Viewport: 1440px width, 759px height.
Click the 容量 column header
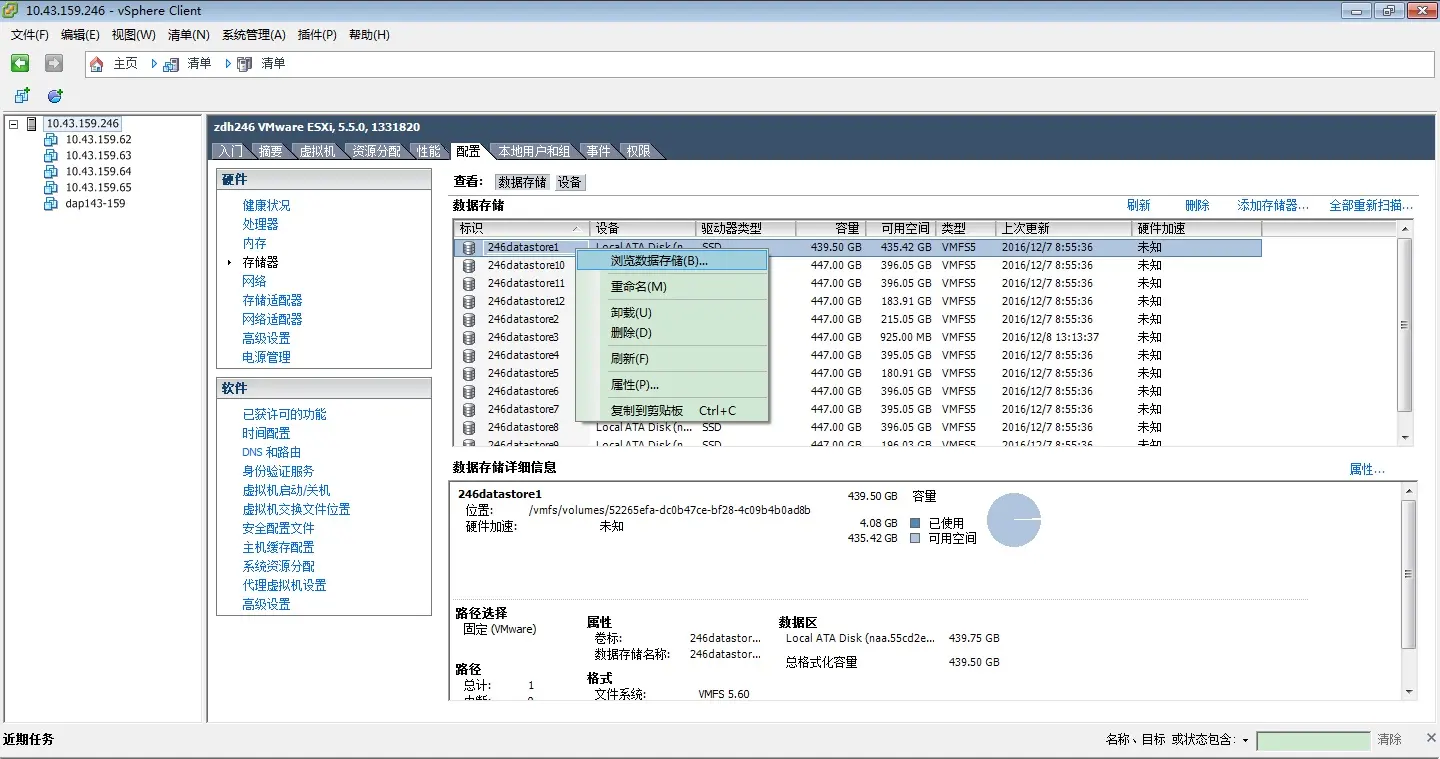[x=830, y=229]
